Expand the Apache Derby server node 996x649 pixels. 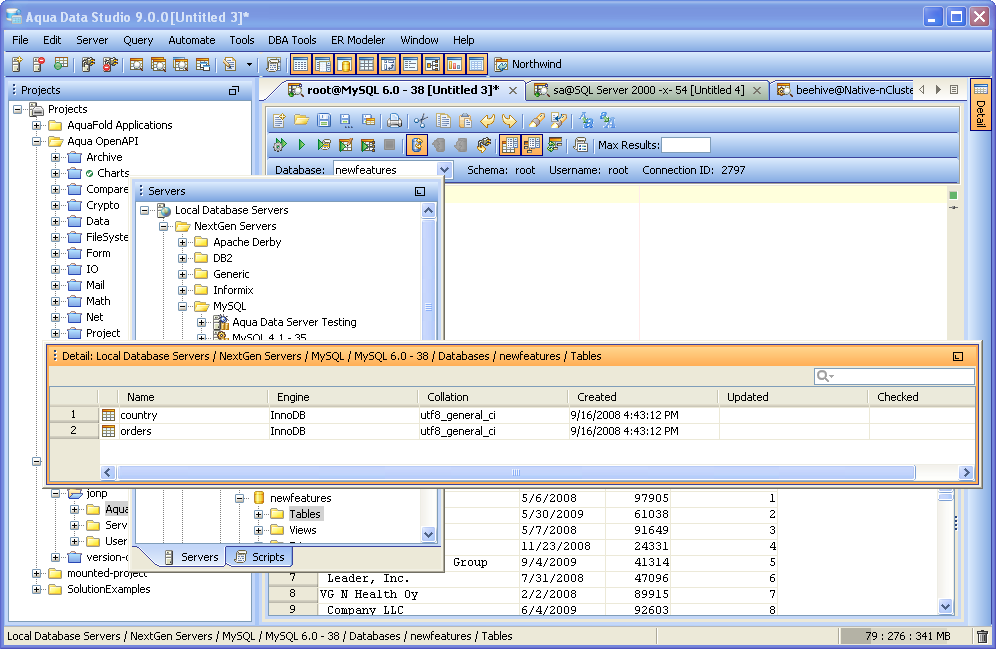183,242
